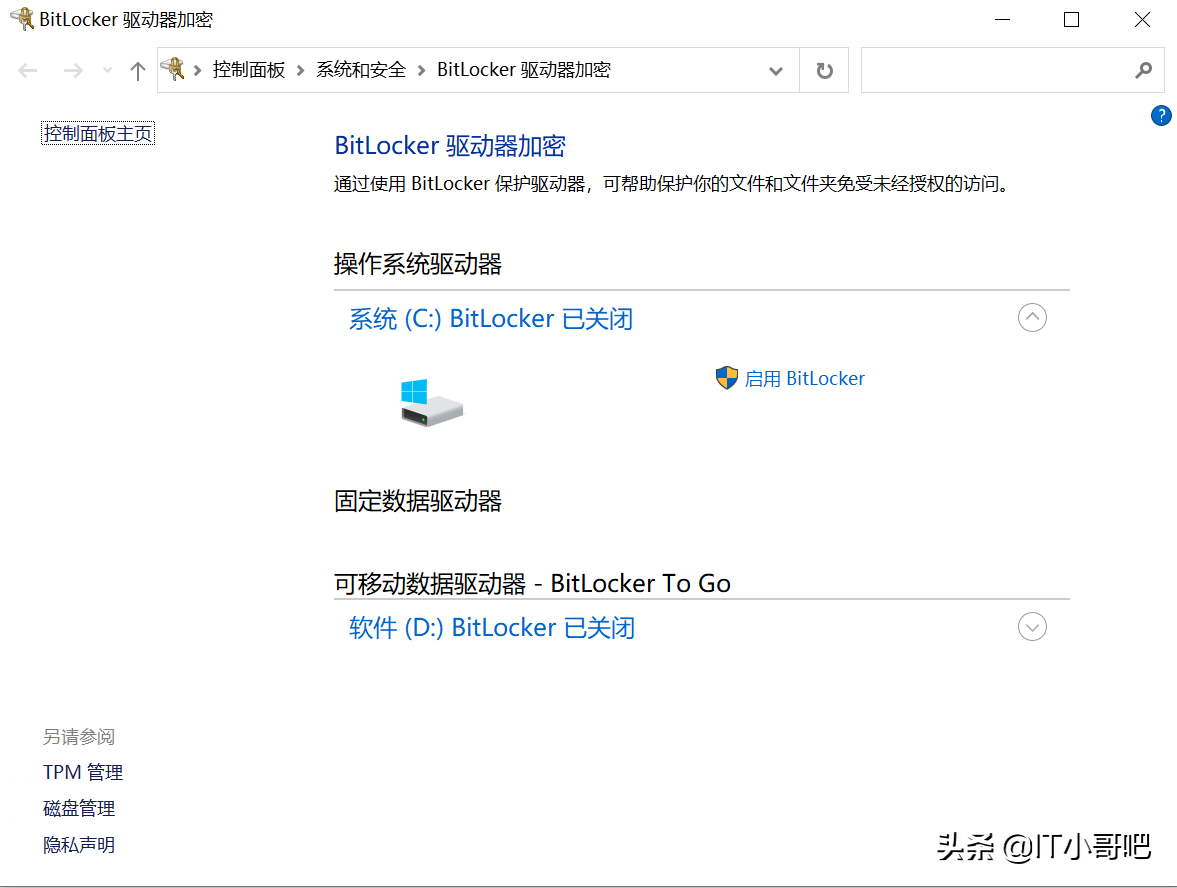Click the search magnifier icon
Screen dimensions: 1177x888
click(1143, 71)
